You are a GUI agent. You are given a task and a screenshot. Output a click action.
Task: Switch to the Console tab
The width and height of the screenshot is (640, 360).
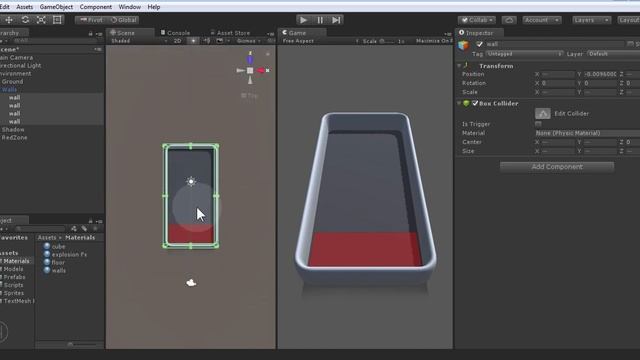click(176, 33)
